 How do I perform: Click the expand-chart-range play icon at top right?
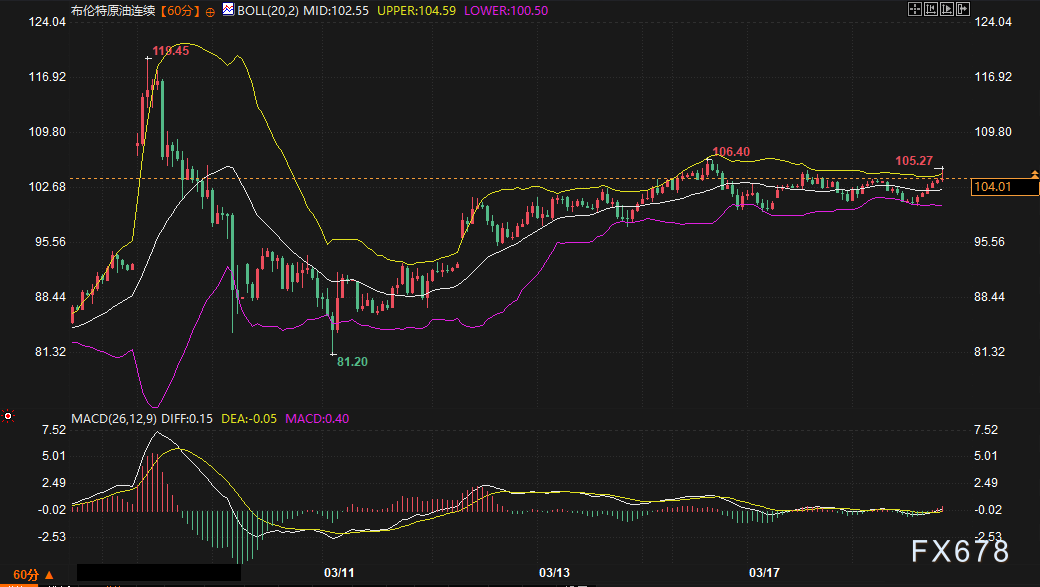tap(947, 9)
